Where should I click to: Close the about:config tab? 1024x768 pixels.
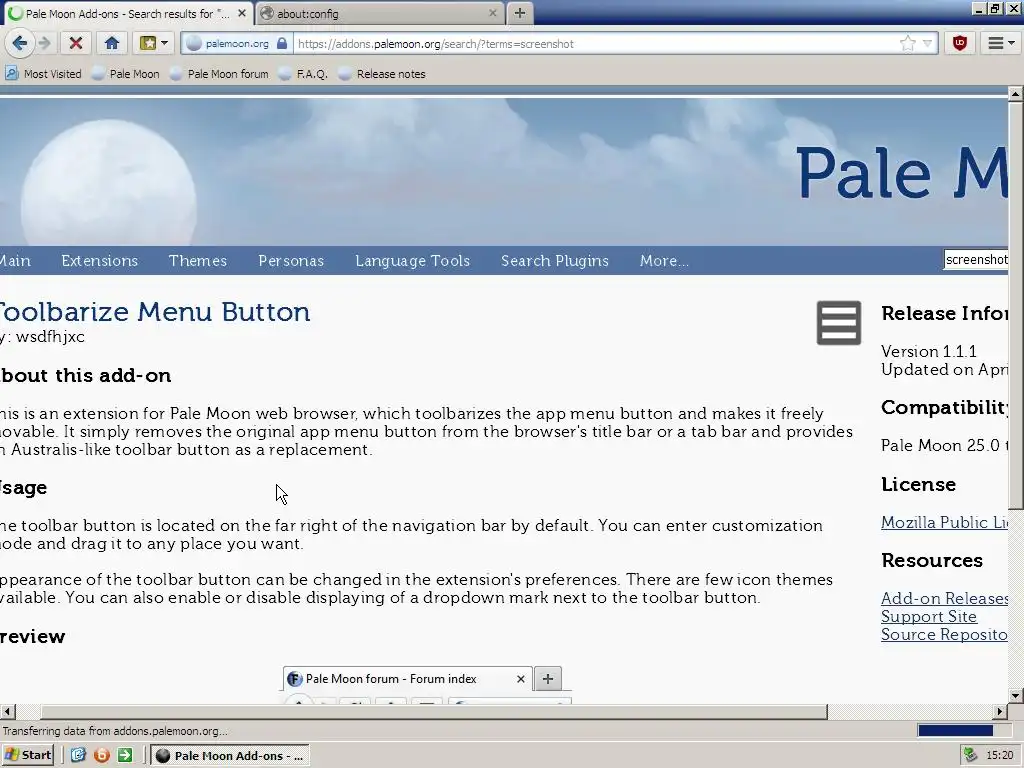493,13
